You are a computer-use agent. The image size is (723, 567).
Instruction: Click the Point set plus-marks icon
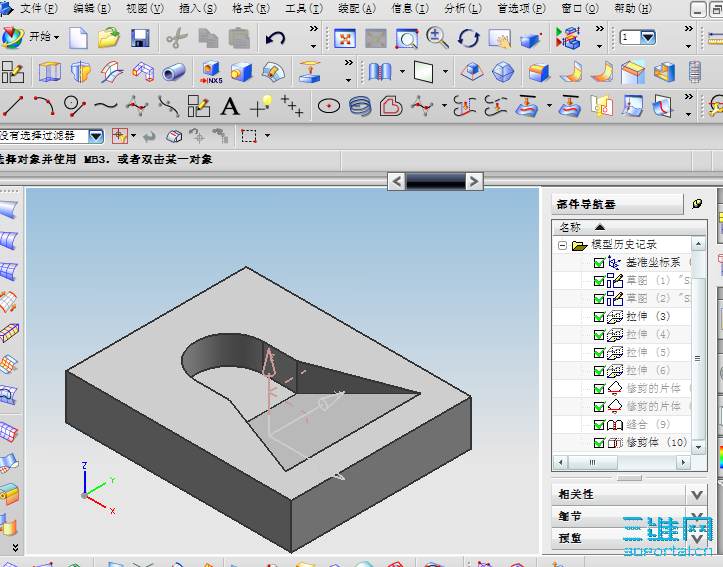click(292, 106)
